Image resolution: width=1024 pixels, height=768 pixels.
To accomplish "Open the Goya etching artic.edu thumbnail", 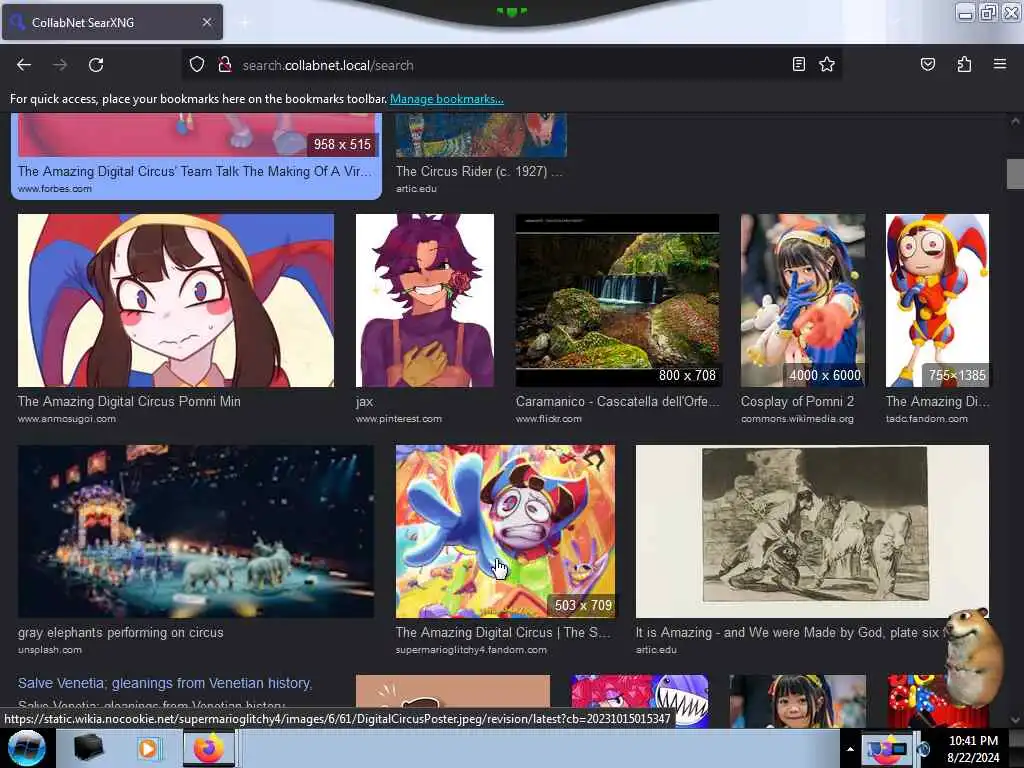I will (812, 532).
